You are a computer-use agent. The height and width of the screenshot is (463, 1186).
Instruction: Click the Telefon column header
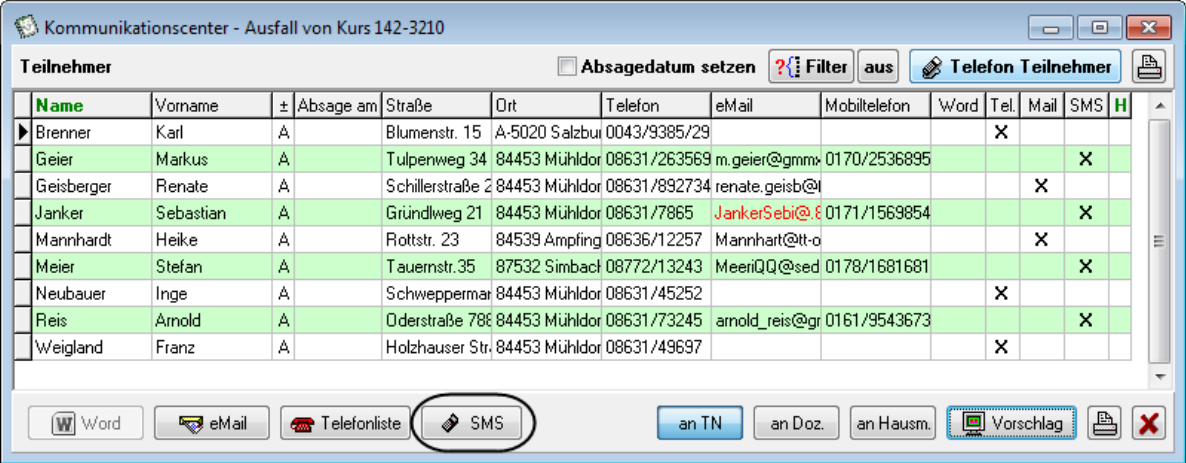(657, 106)
